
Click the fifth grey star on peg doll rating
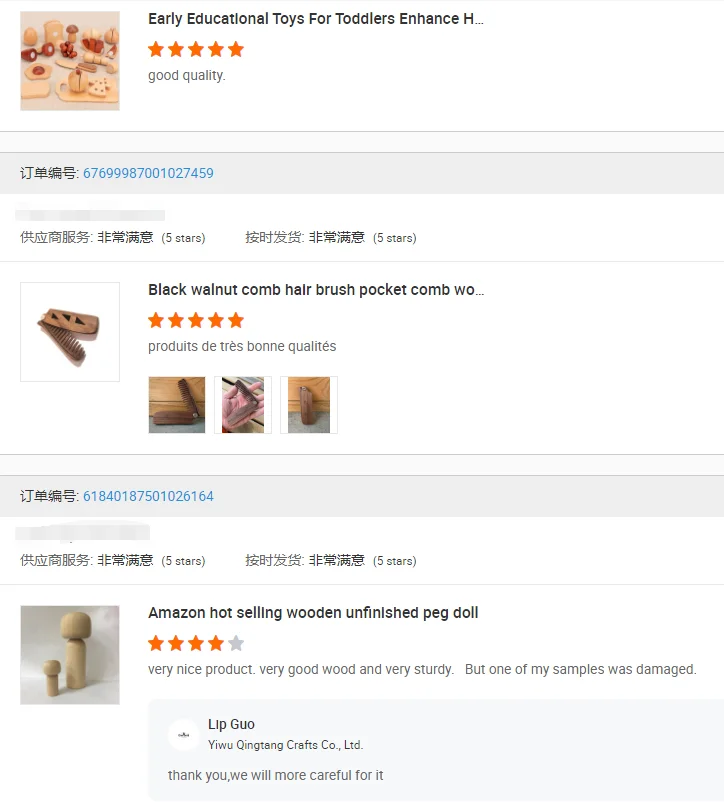[236, 643]
